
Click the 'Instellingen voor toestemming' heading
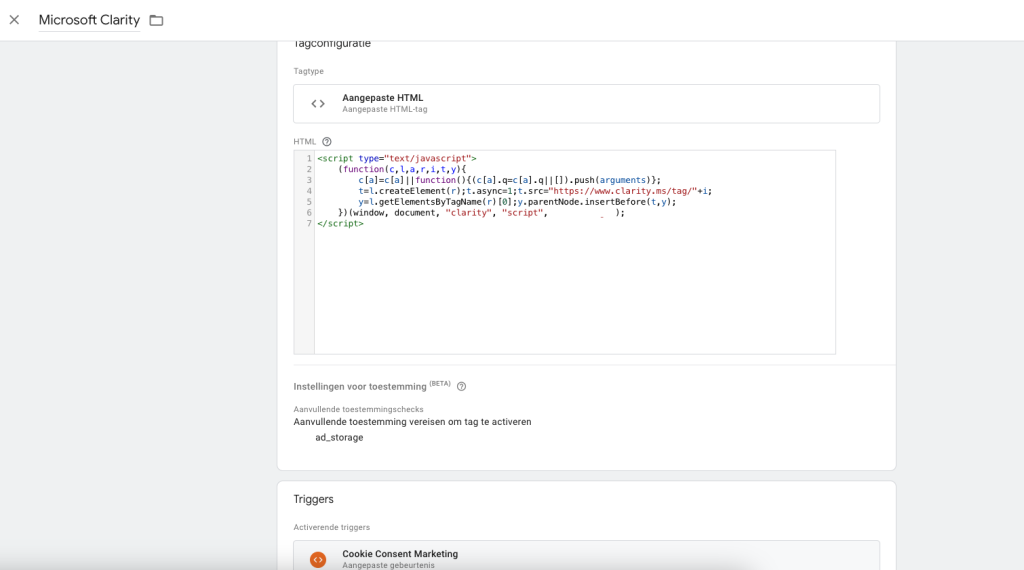tap(360, 387)
